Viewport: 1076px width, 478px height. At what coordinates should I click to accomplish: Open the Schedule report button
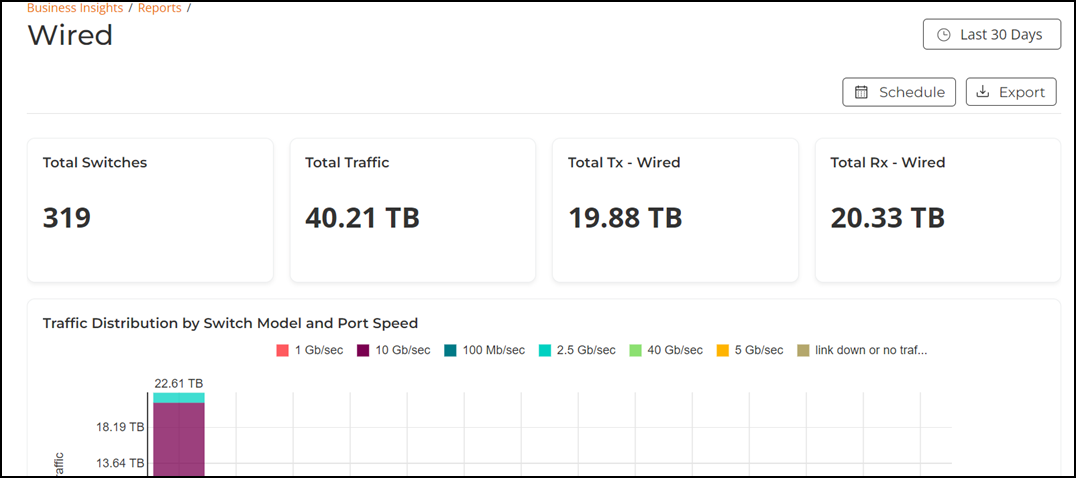pyautogui.click(x=899, y=92)
